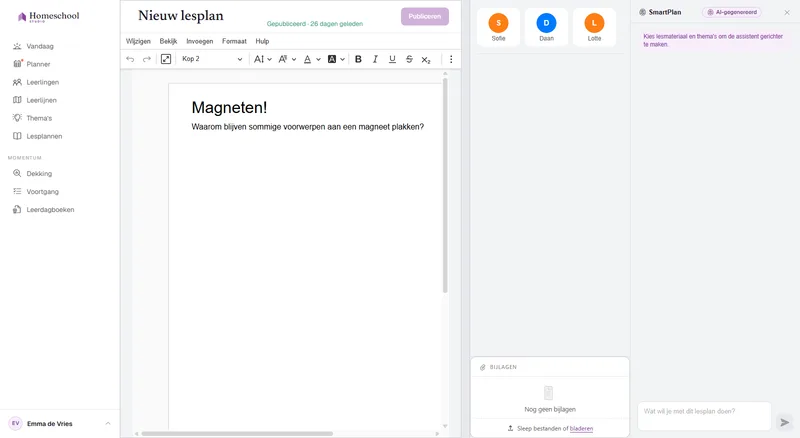Click the Gepubliceerd status text
Image resolution: width=800 pixels, height=438 pixels.
(315, 24)
